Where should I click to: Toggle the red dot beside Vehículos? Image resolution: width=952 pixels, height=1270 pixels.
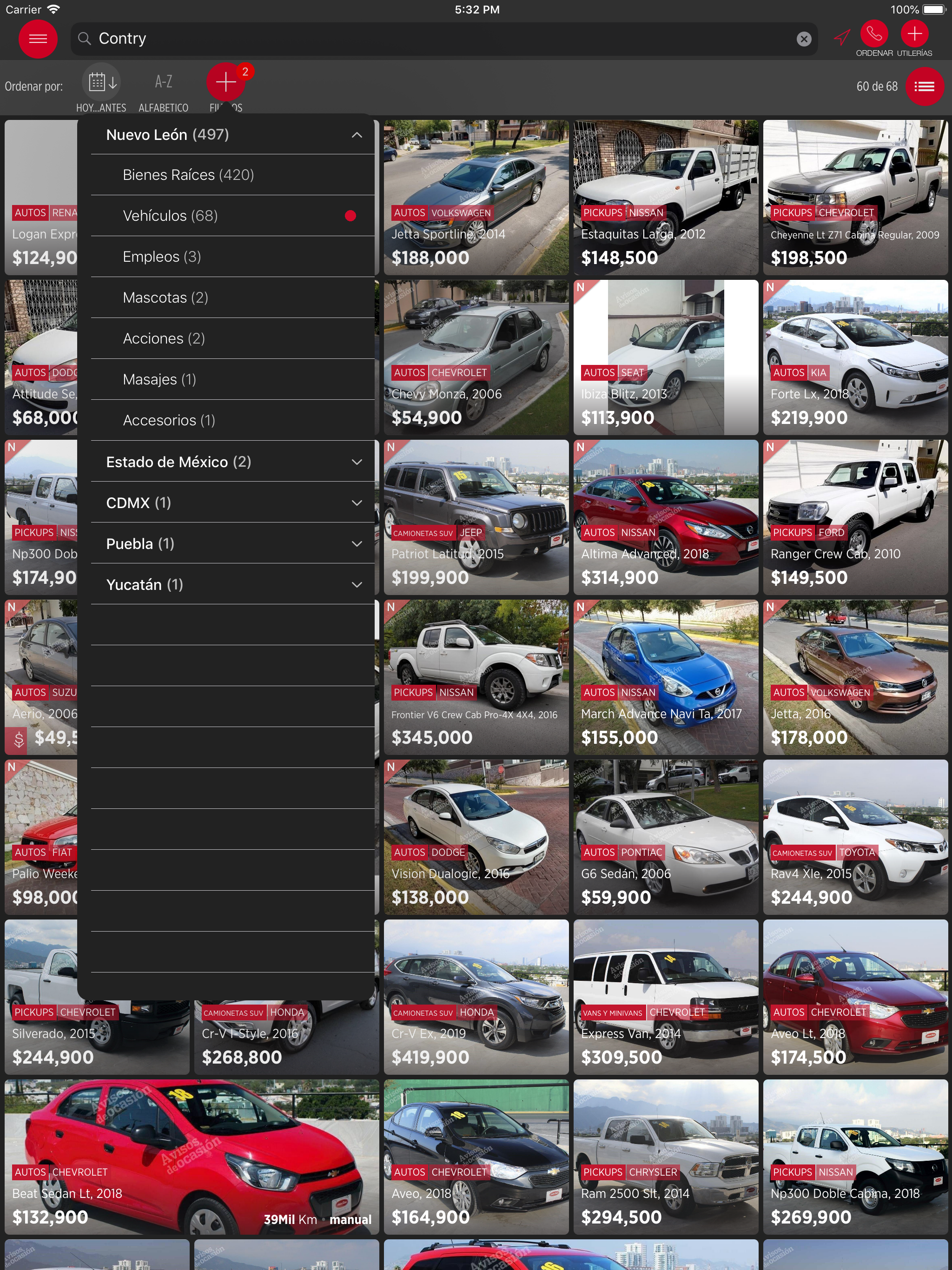[350, 216]
